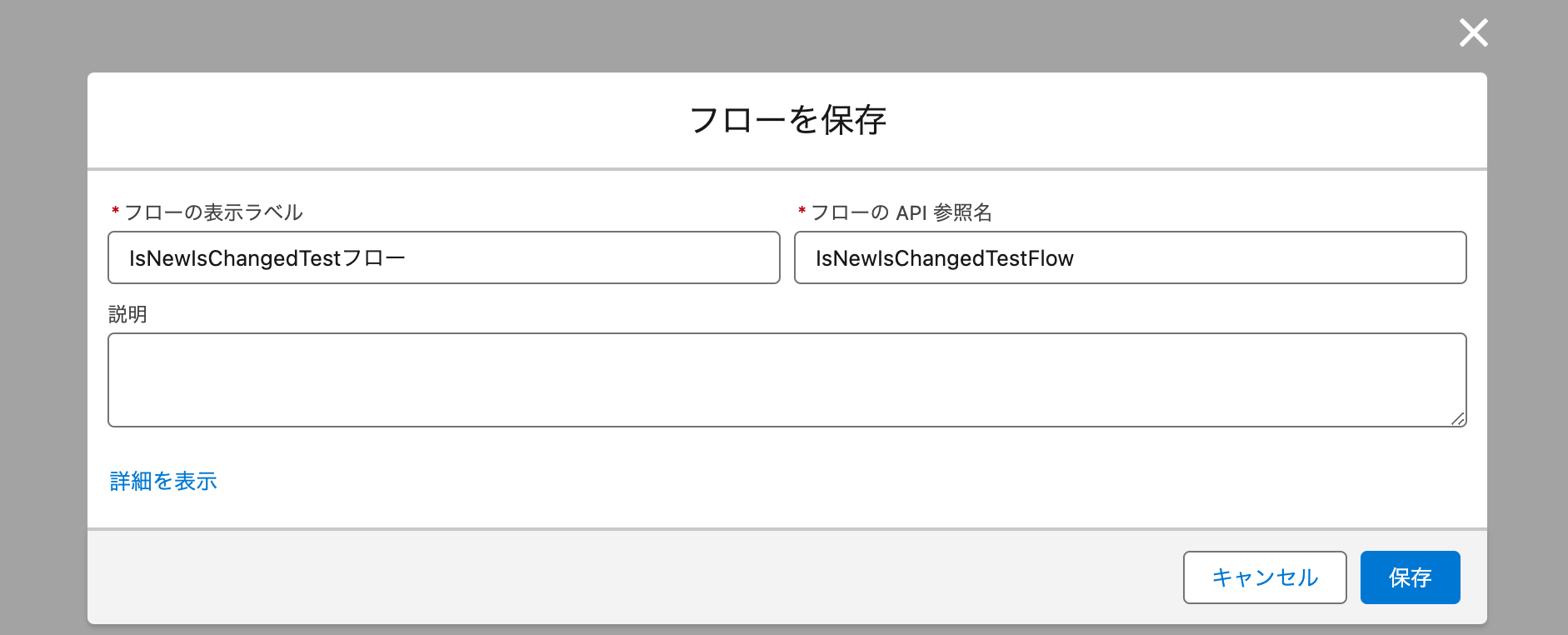This screenshot has width=1568, height=635.
Task: Close the フローを保存 dialog with X icon
Action: point(1473,33)
